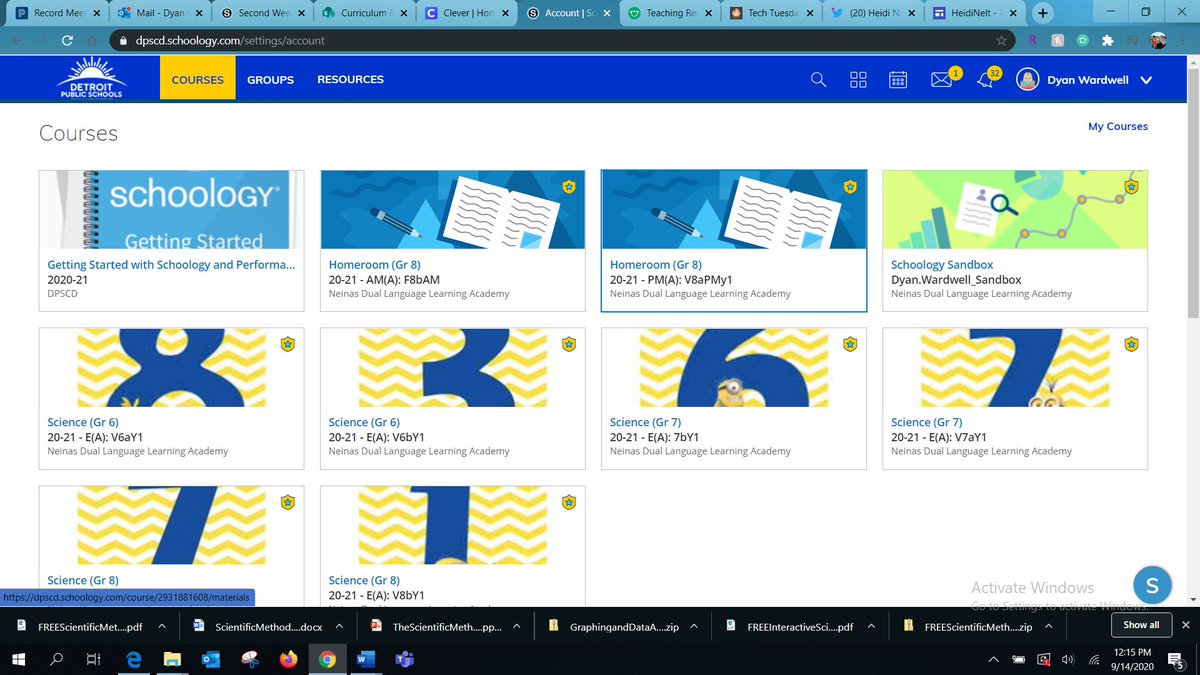Click Show all downloads button
The image size is (1200, 675).
click(1141, 625)
